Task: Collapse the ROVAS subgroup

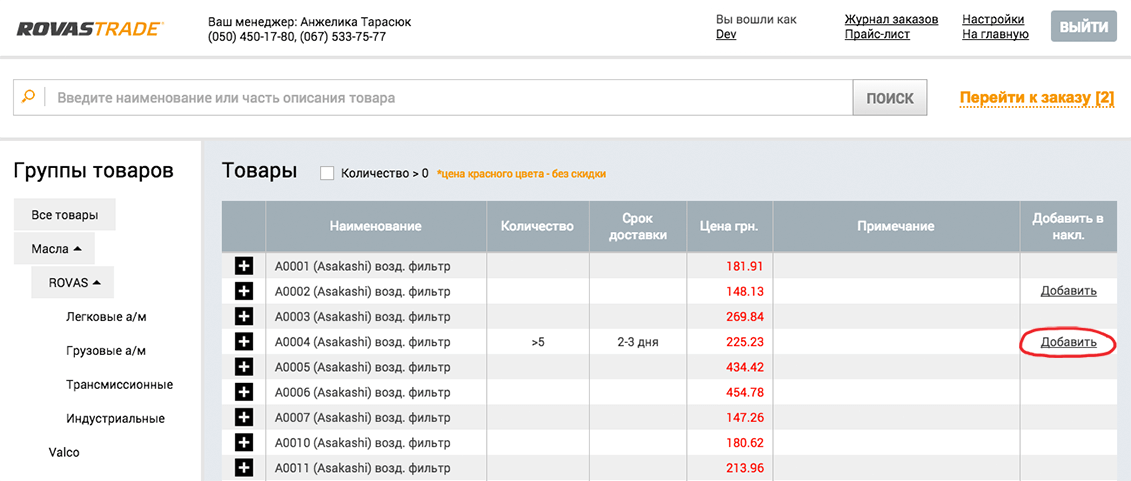Action: pyautogui.click(x=72, y=283)
